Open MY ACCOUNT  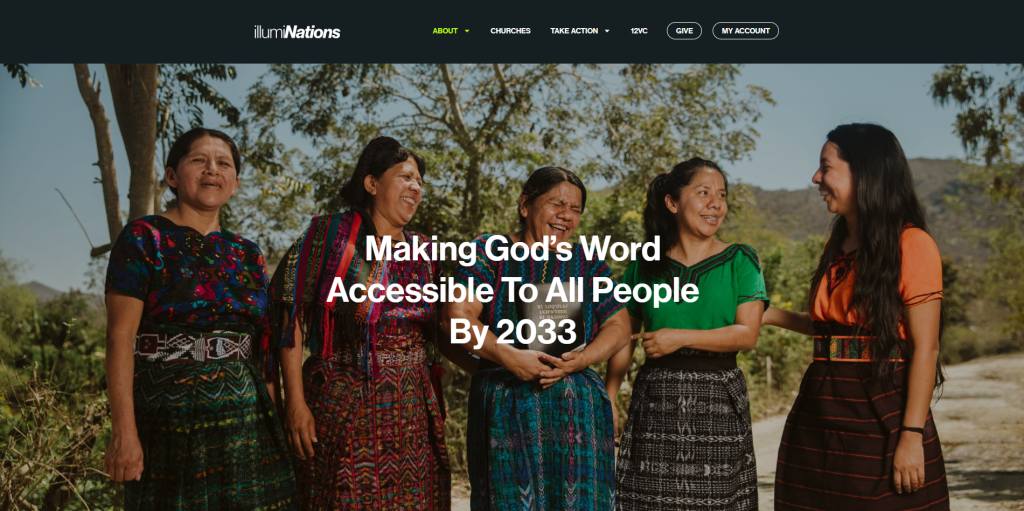[745, 31]
